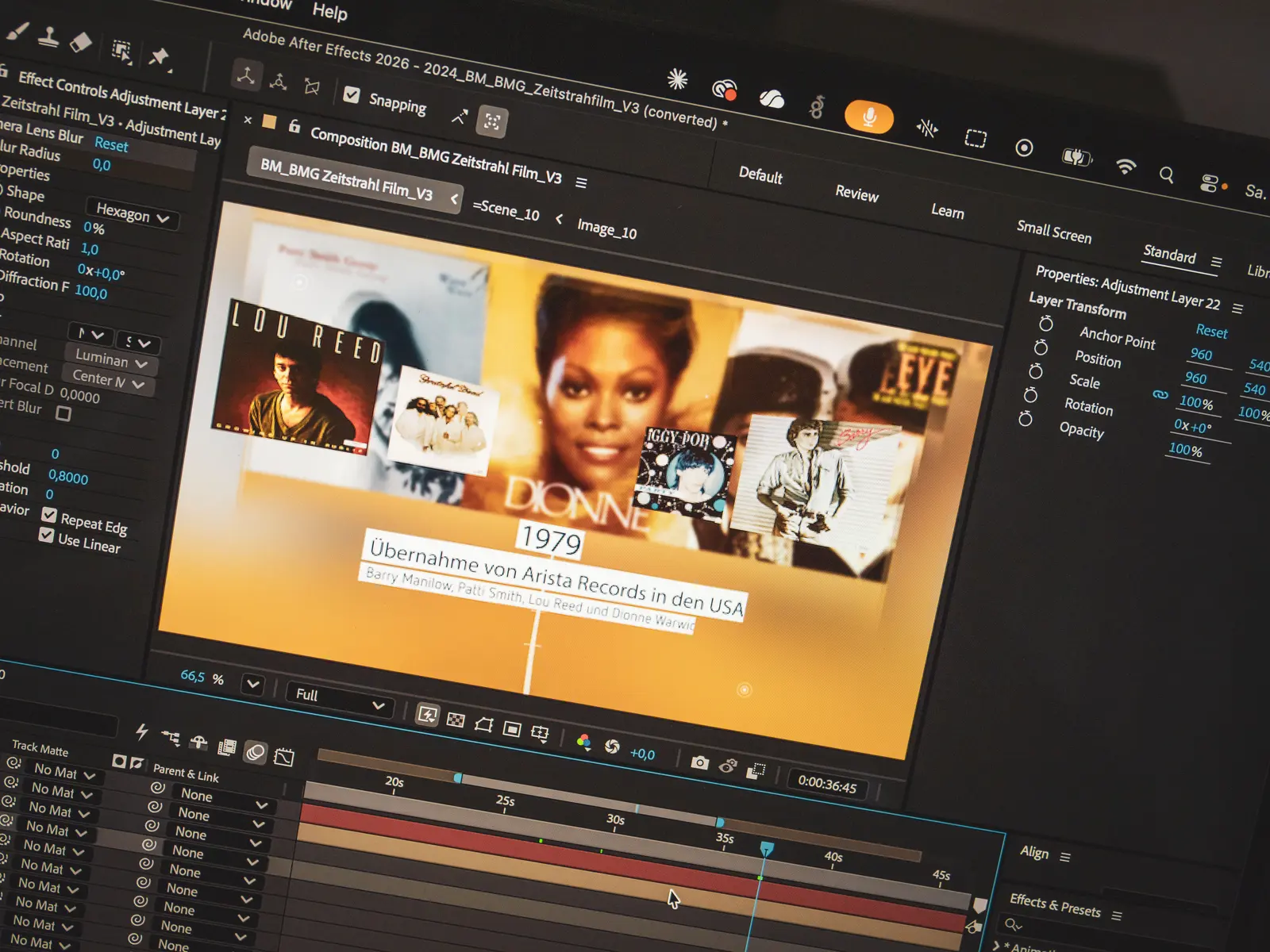Open grid and guide options

[540, 733]
